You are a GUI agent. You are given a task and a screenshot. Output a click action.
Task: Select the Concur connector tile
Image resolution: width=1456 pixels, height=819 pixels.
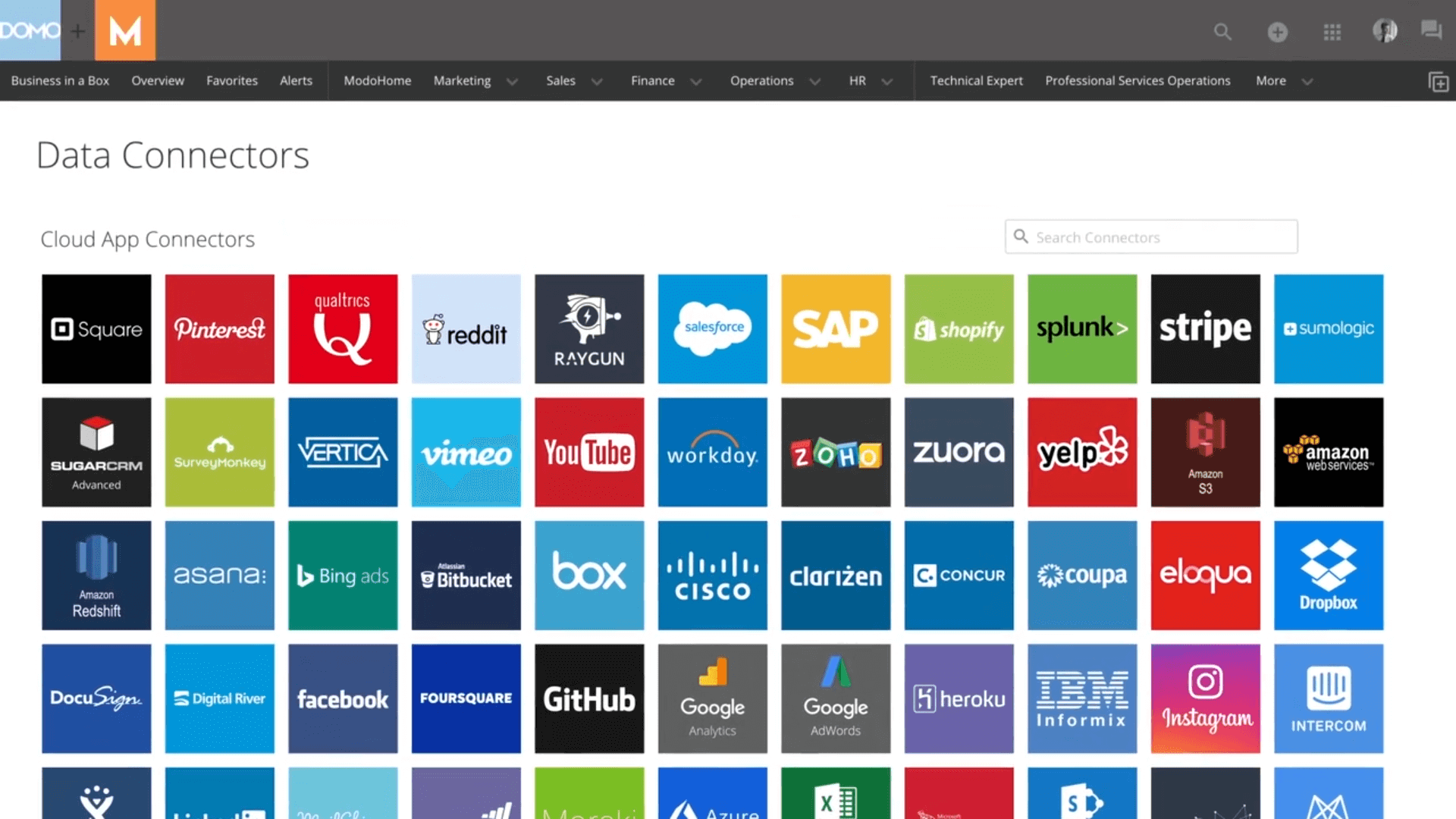click(959, 576)
